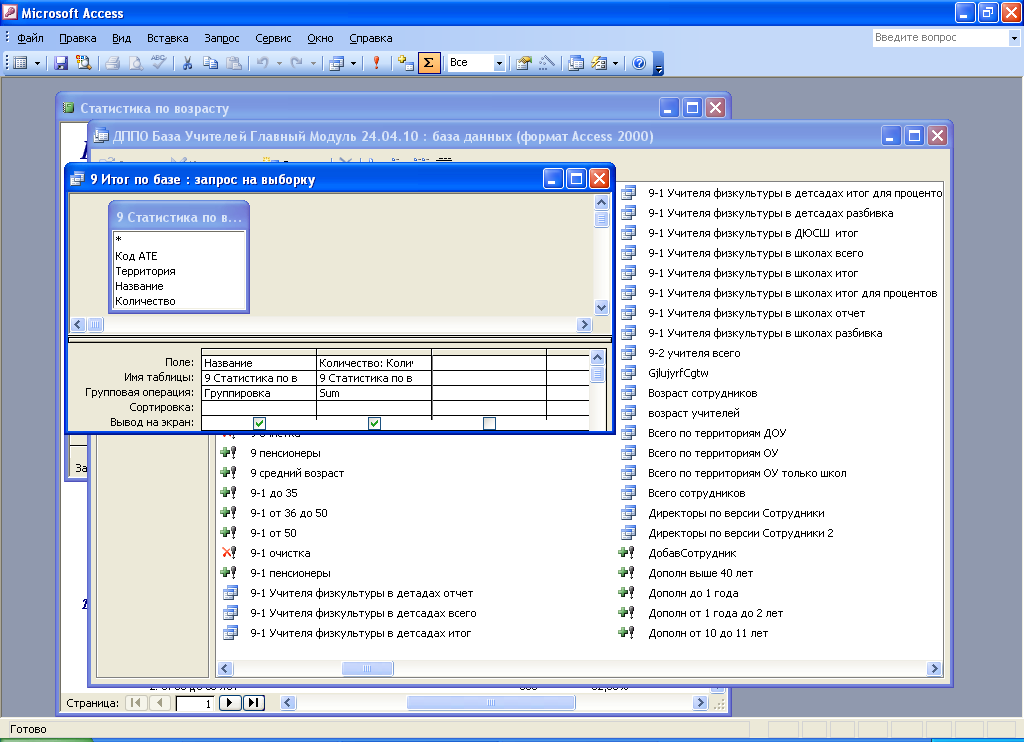This screenshot has height=742, width=1024.
Task: Click the Help question mark icon
Action: [x=639, y=63]
